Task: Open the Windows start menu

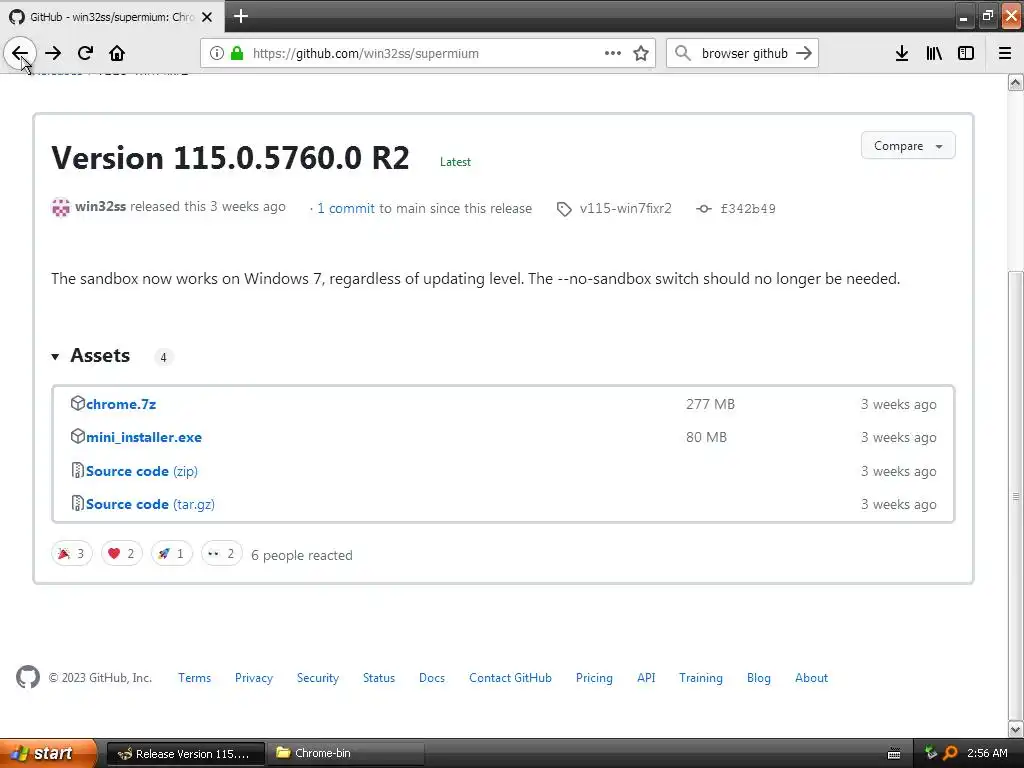Action: pyautogui.click(x=48, y=753)
